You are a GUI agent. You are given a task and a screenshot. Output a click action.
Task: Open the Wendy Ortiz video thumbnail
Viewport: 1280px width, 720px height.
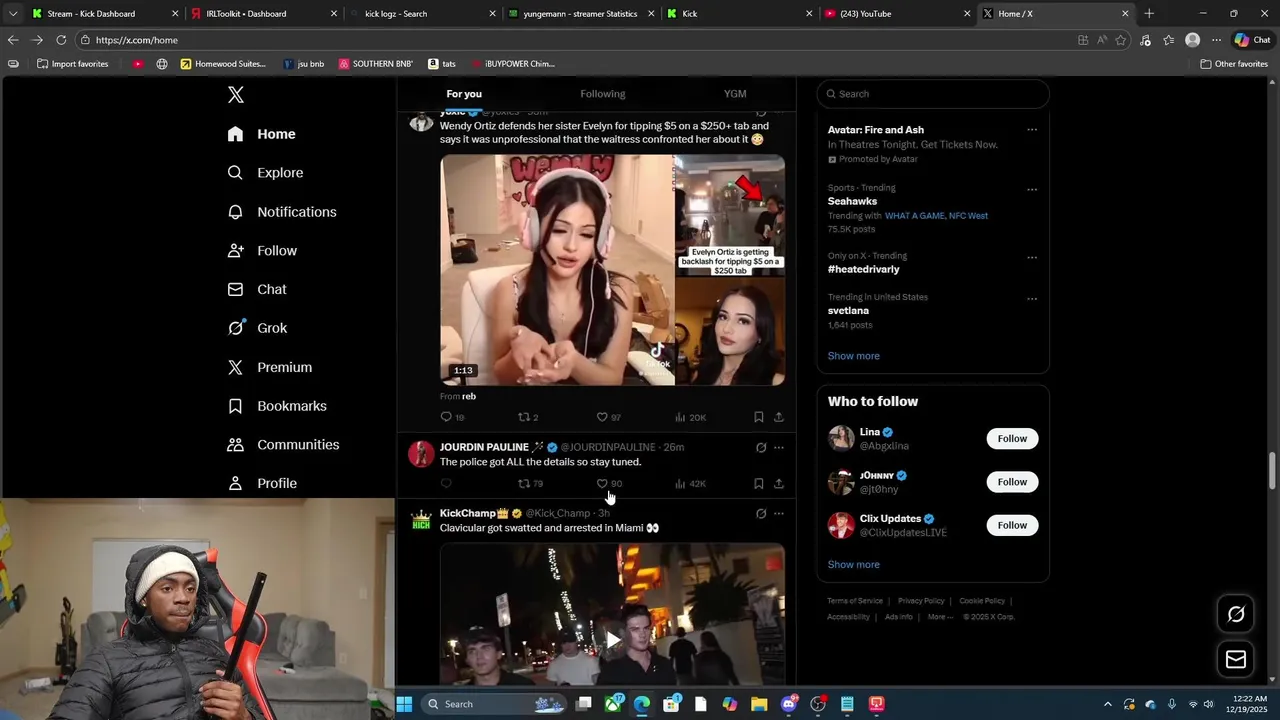click(612, 270)
